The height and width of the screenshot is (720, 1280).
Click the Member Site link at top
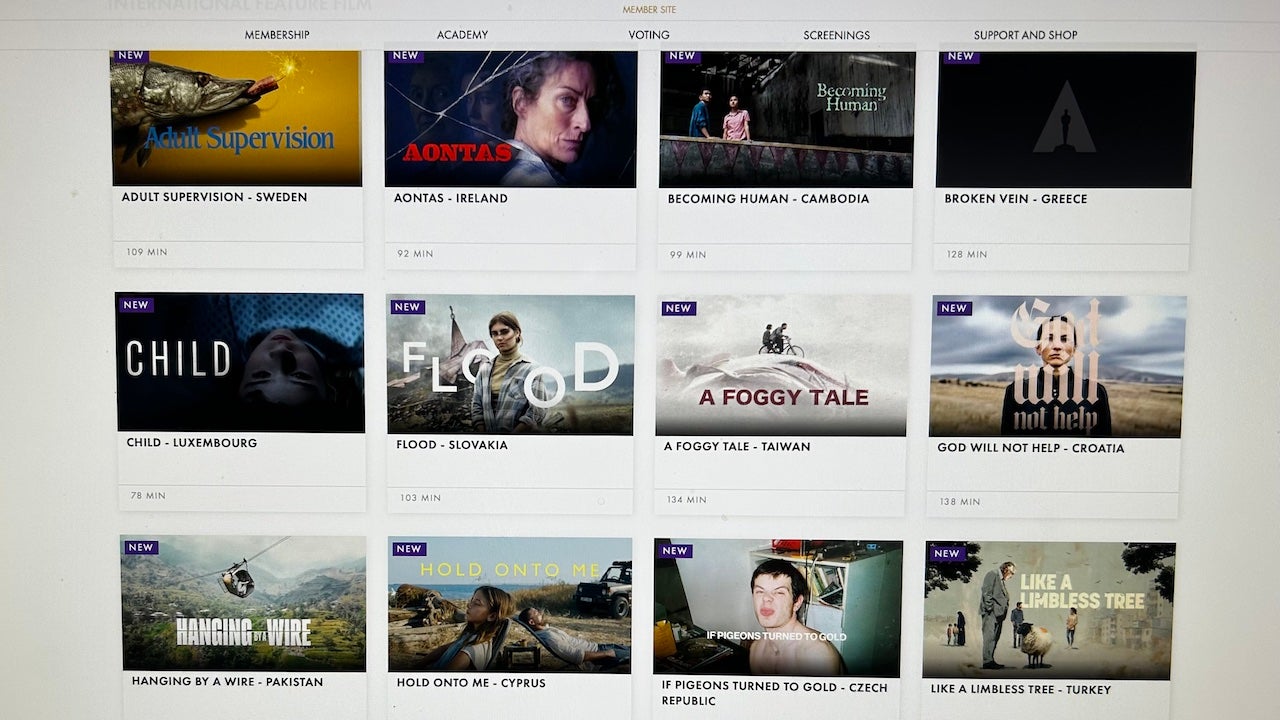tap(649, 10)
